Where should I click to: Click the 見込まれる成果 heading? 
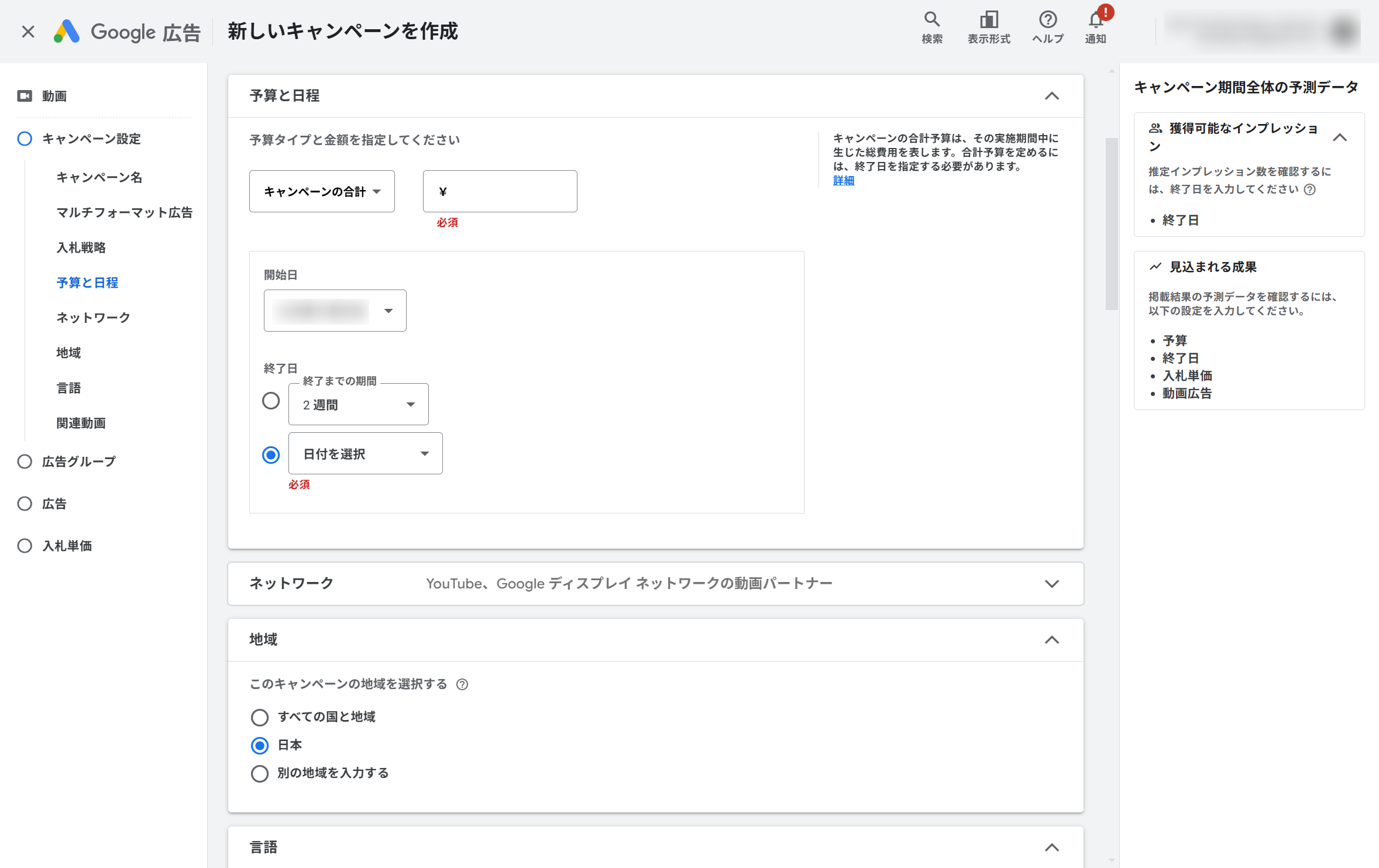[x=1213, y=267]
